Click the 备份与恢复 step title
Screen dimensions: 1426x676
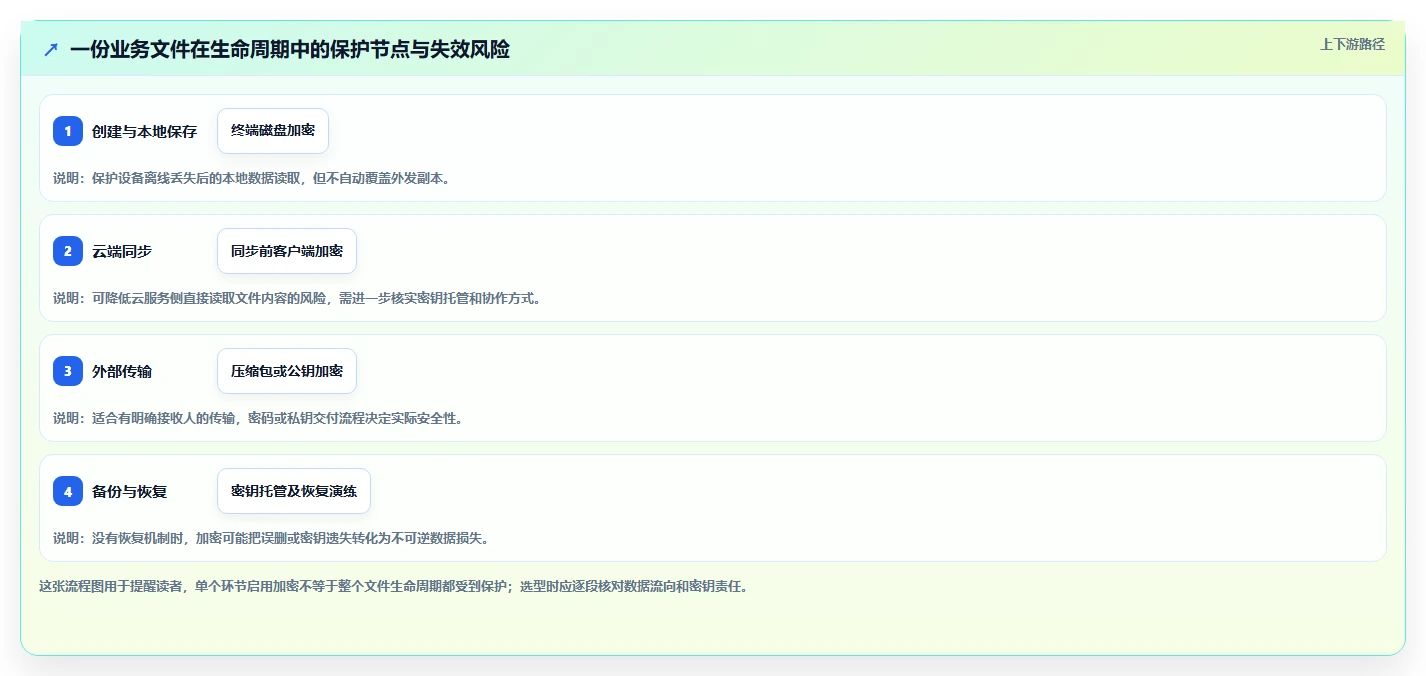point(129,491)
